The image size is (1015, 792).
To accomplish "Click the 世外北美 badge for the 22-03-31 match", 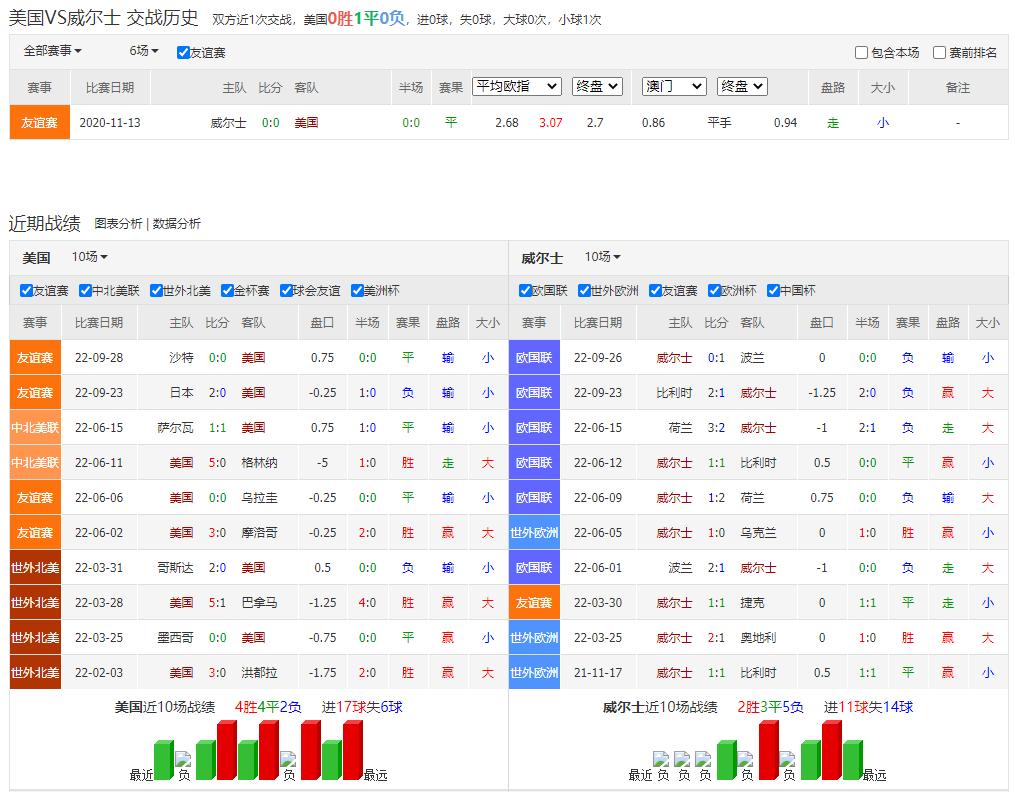I will pos(35,567).
